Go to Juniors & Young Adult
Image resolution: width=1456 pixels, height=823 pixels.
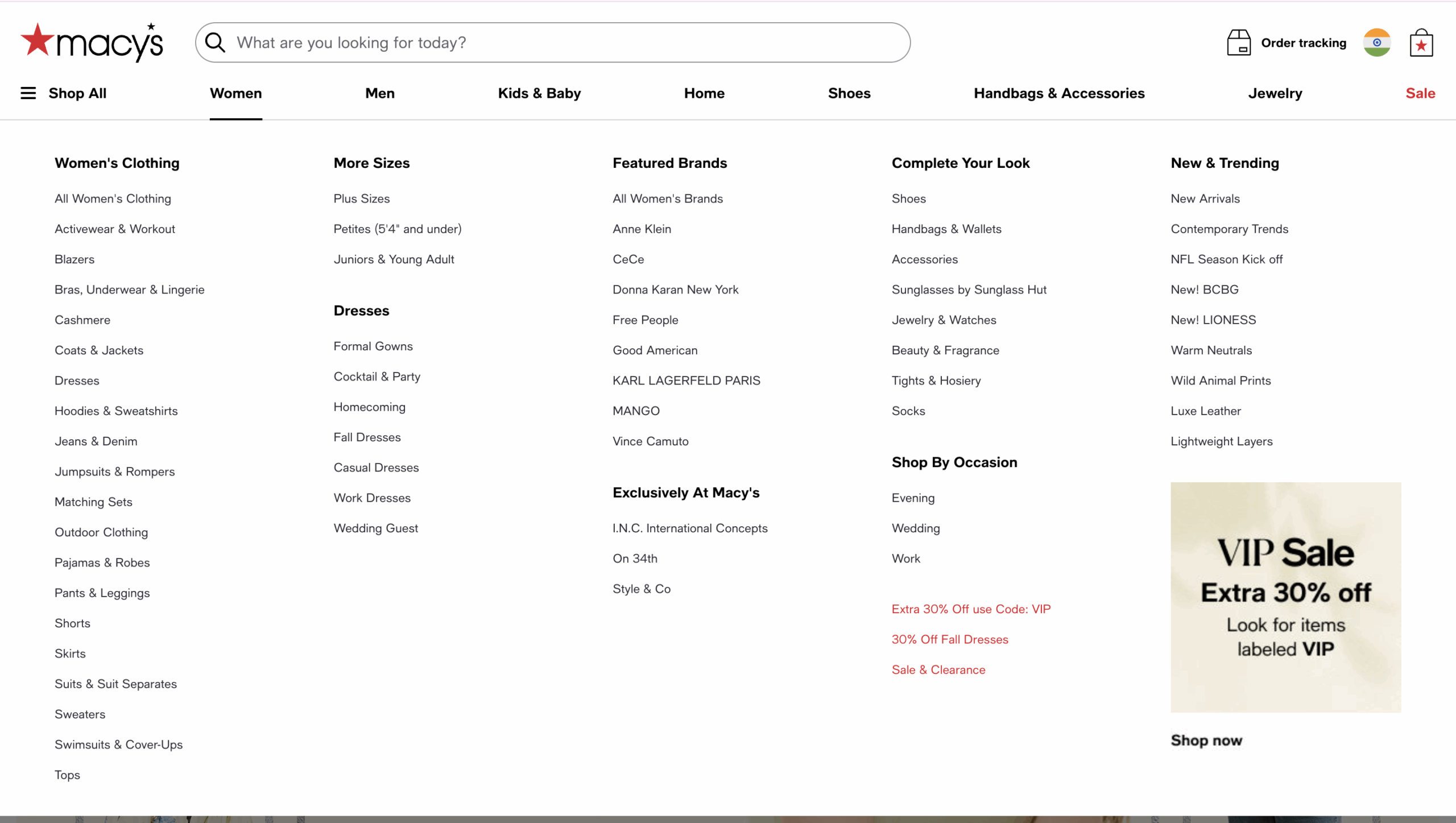[394, 259]
